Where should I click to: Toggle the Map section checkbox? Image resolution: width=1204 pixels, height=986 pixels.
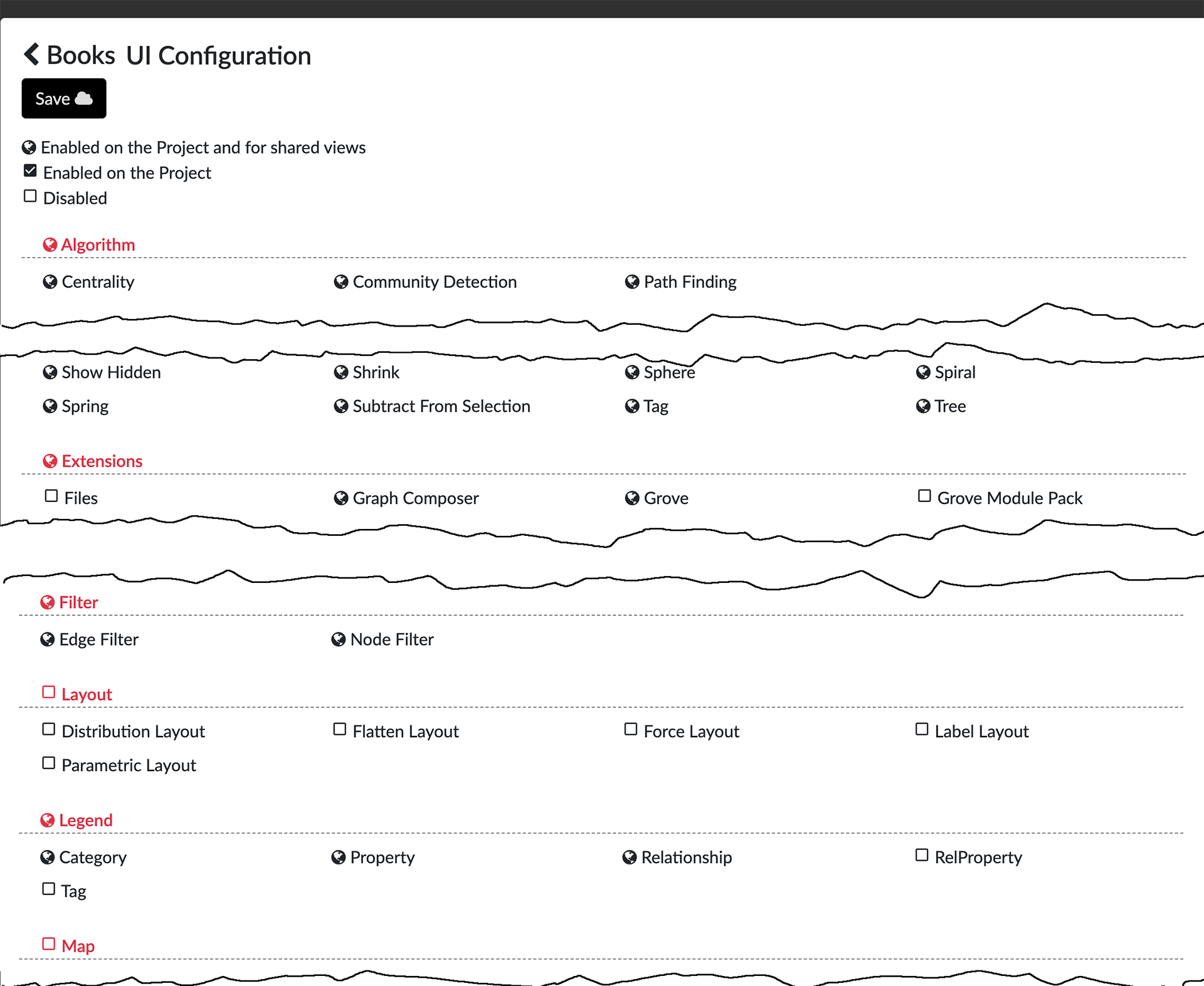click(x=49, y=944)
